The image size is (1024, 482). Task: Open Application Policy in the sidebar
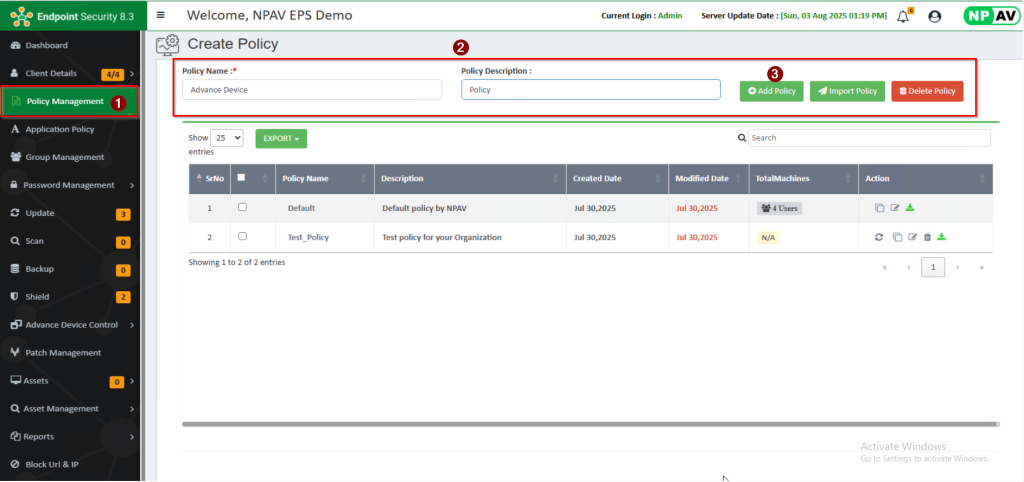60,129
